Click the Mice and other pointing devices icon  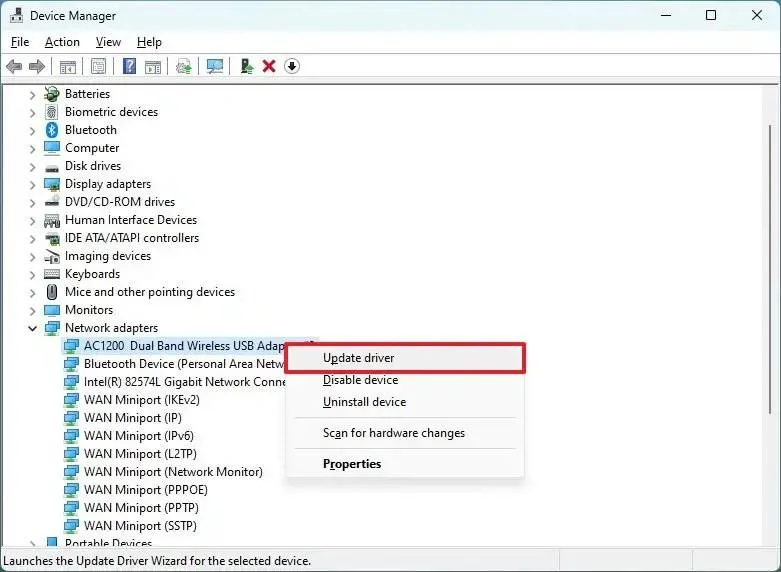tap(52, 292)
